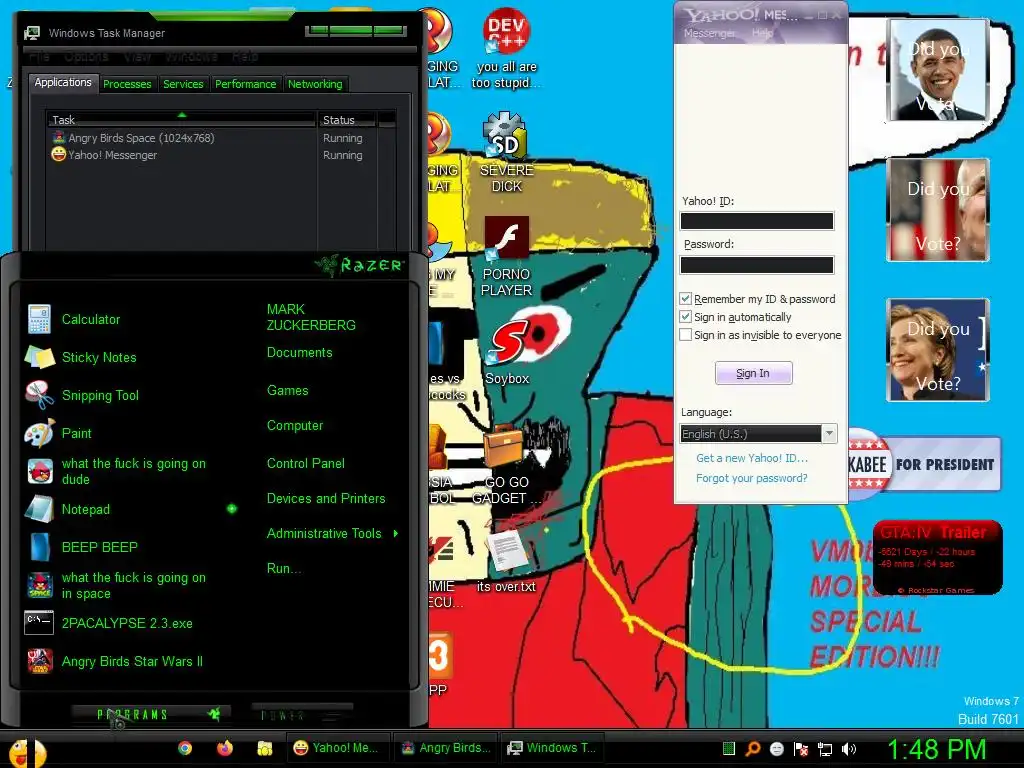Run 2PACALYPSE 2.3.exe from Start menu

pos(109,623)
